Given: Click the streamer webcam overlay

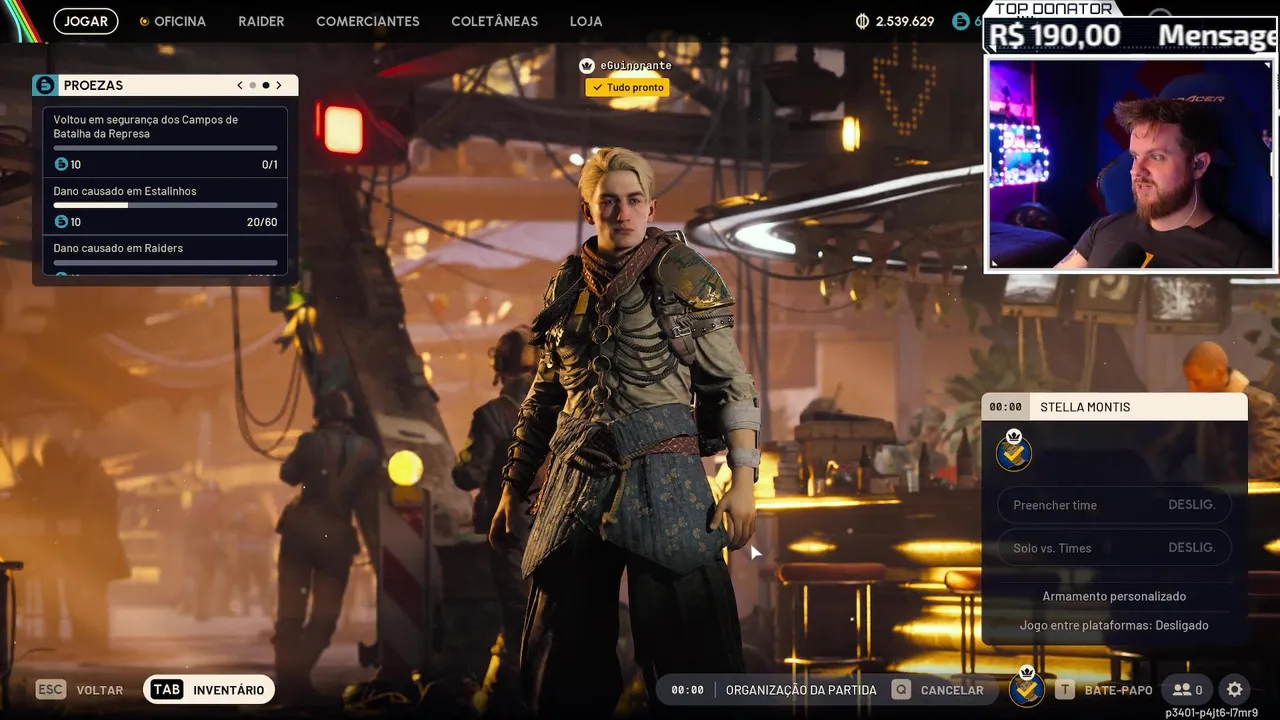Looking at the screenshot, I should 1131,164.
